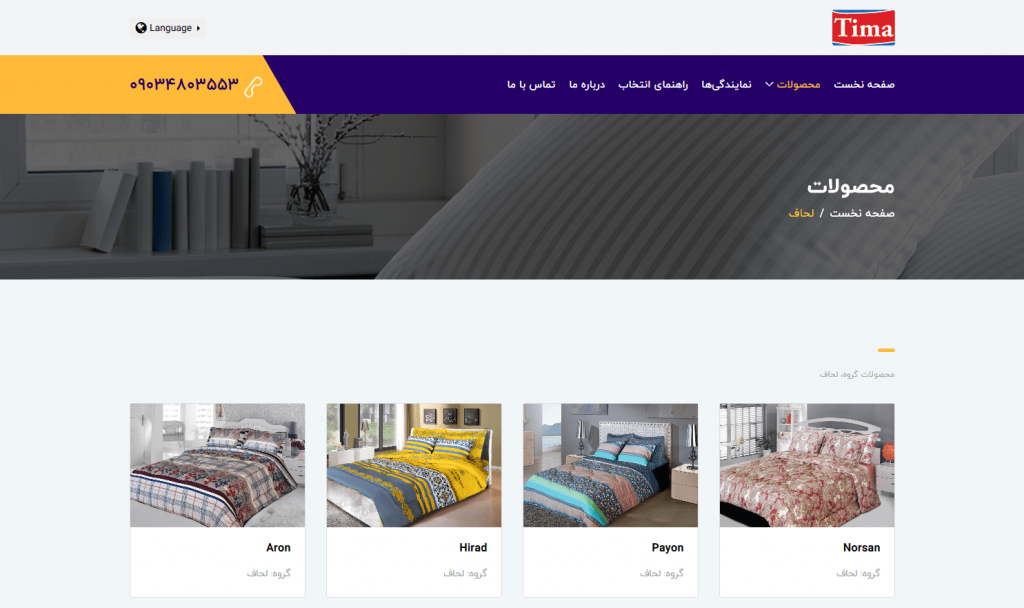This screenshot has width=1024, height=608.
Task: Click the Tima logo
Action: (863, 27)
